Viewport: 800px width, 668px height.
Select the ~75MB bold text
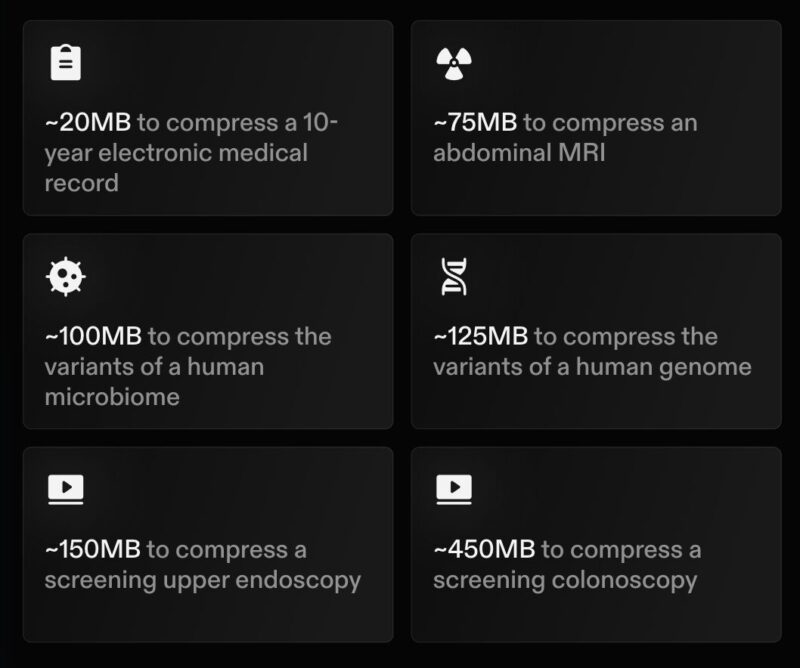pyautogui.click(x=475, y=122)
